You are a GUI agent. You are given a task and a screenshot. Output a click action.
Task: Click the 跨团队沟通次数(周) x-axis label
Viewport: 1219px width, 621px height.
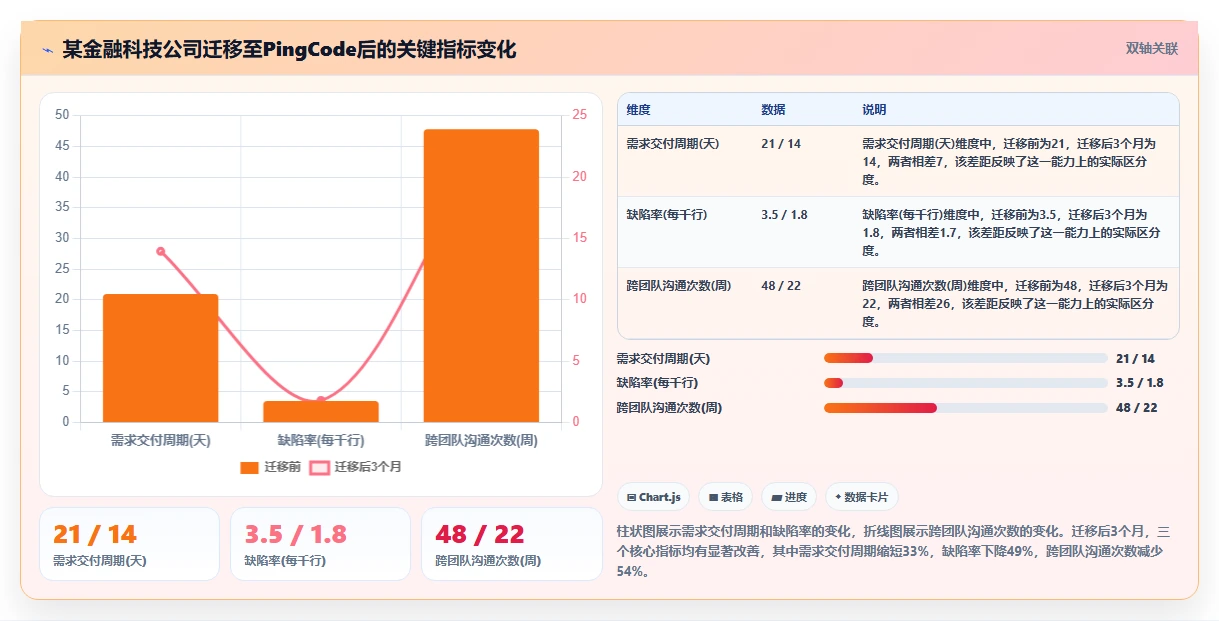click(481, 440)
